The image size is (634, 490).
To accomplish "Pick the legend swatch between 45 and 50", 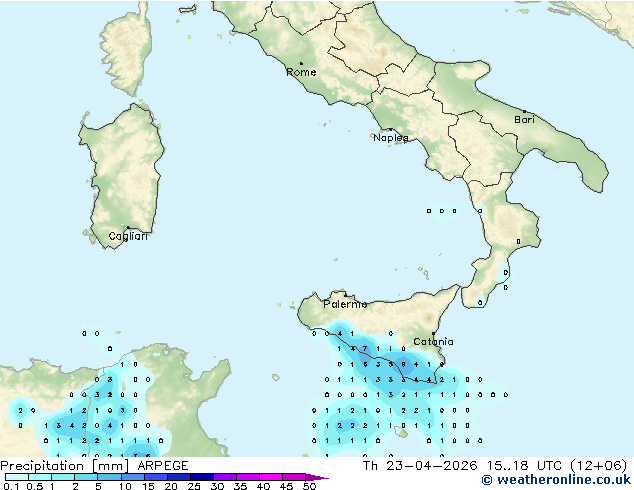I will (x=294, y=477).
